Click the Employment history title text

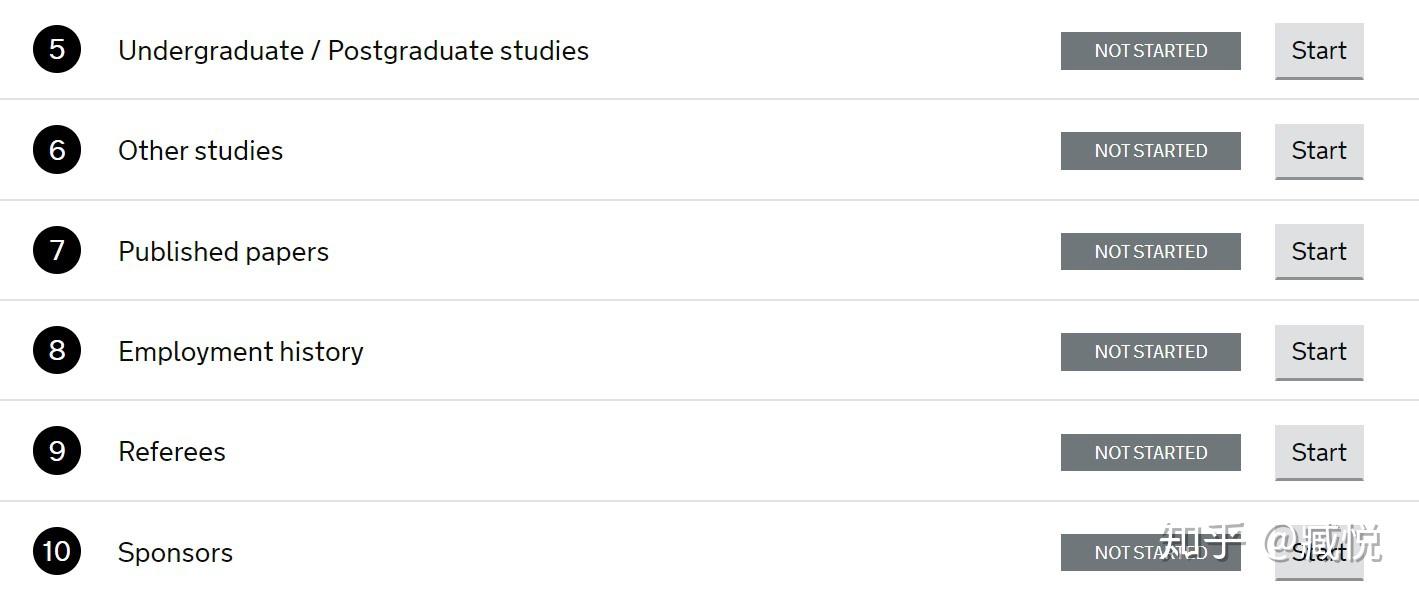point(240,352)
